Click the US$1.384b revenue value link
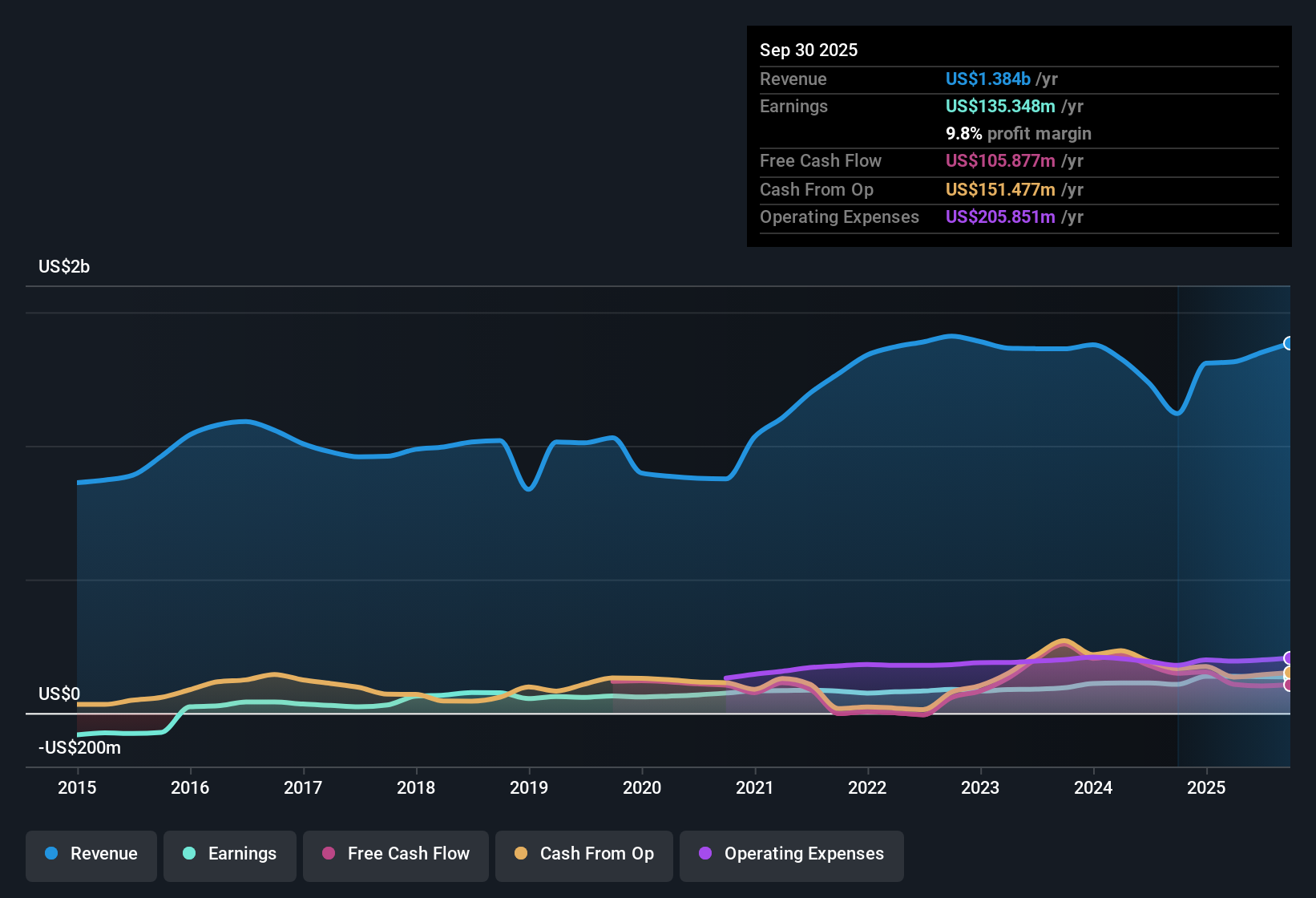The image size is (1316, 898). click(988, 79)
